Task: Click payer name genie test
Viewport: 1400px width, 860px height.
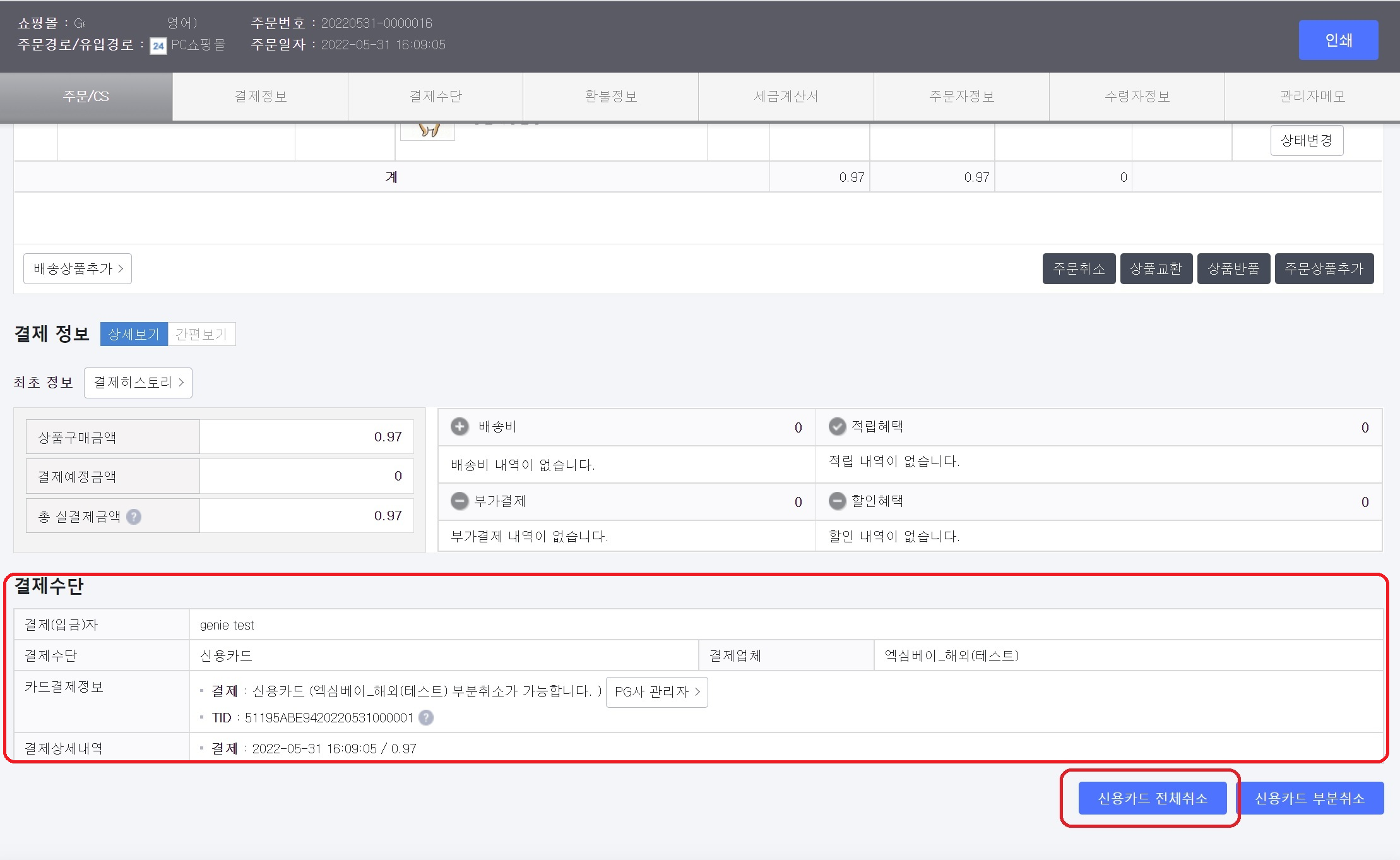Action: 227,625
